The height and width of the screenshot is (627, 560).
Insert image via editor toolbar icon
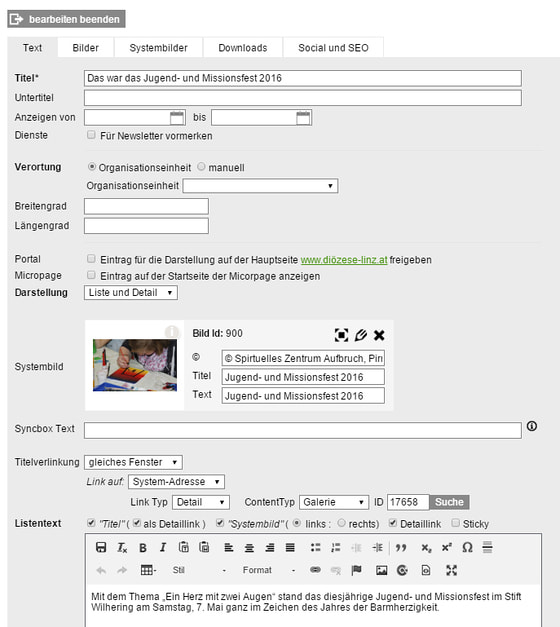pyautogui.click(x=382, y=570)
